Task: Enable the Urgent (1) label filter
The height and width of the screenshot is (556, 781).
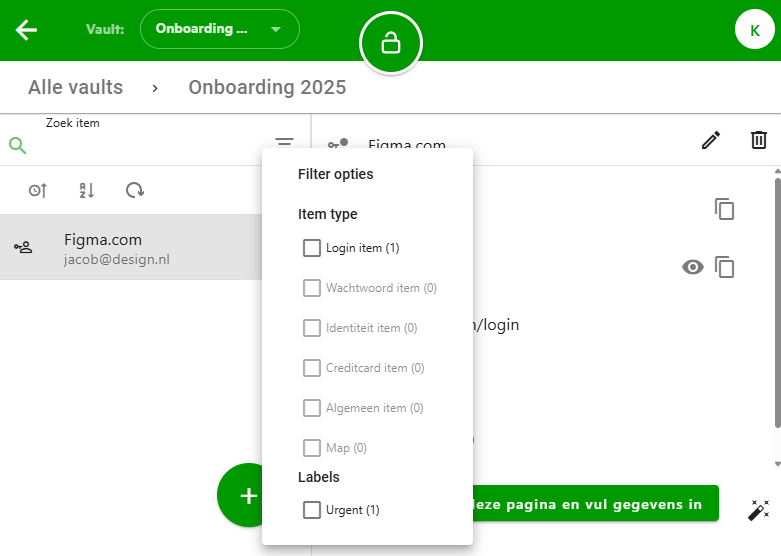Action: coord(312,510)
